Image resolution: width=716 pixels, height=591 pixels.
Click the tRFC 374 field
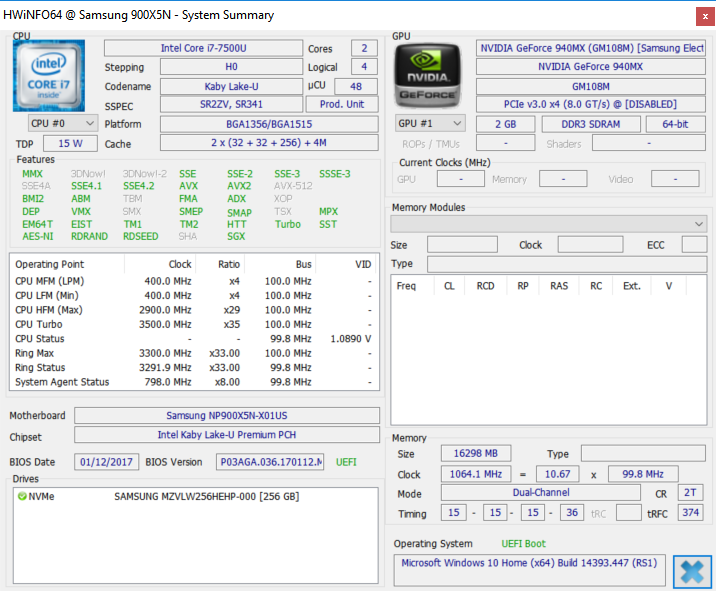coord(690,512)
